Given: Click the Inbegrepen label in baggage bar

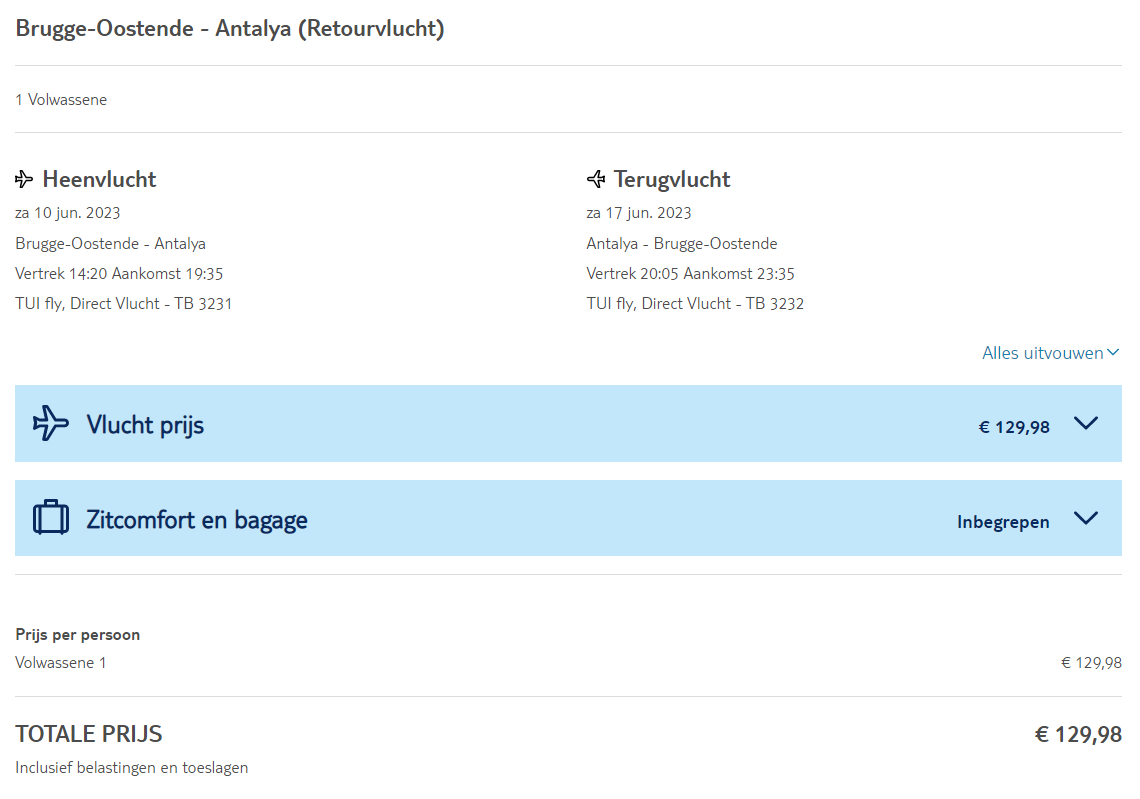Looking at the screenshot, I should coord(1003,522).
